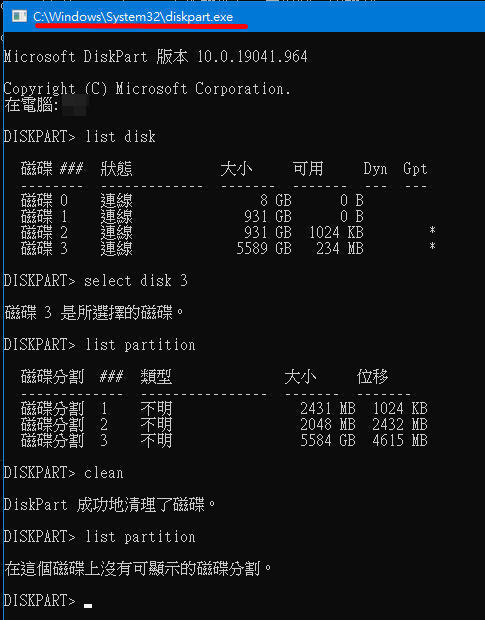Viewport: 485px width, 620px height.
Task: Click the blinking cursor at last DISKPART prompt
Action: (88, 605)
